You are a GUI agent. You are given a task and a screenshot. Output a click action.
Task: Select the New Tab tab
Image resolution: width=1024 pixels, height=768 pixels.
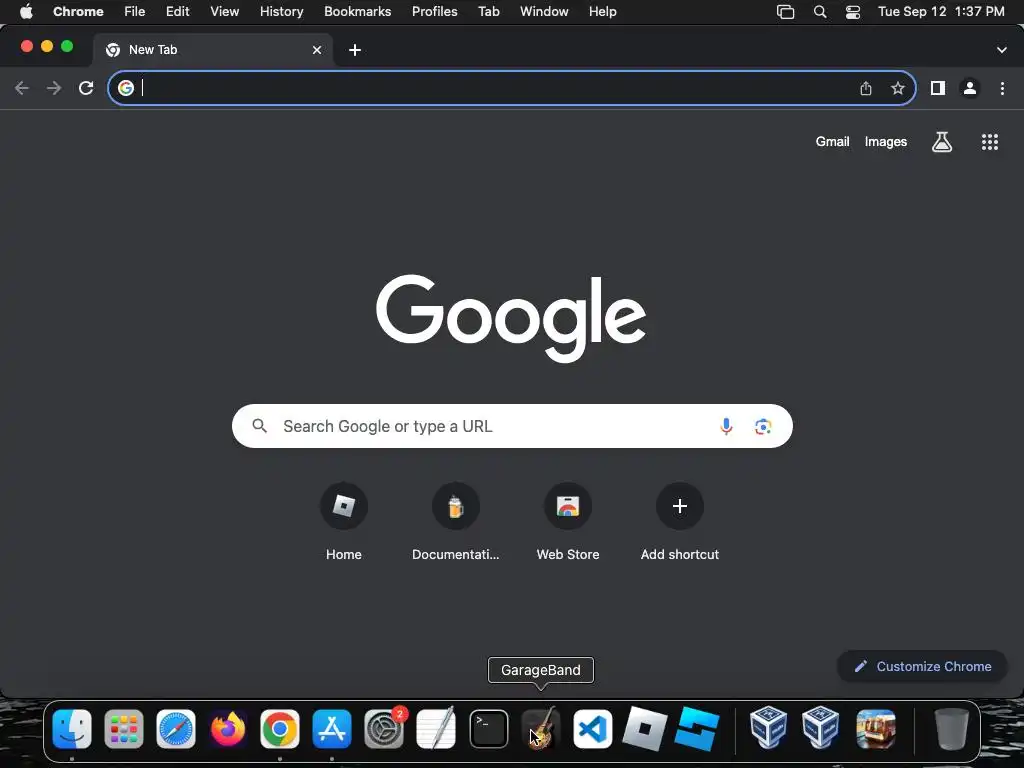(212, 50)
